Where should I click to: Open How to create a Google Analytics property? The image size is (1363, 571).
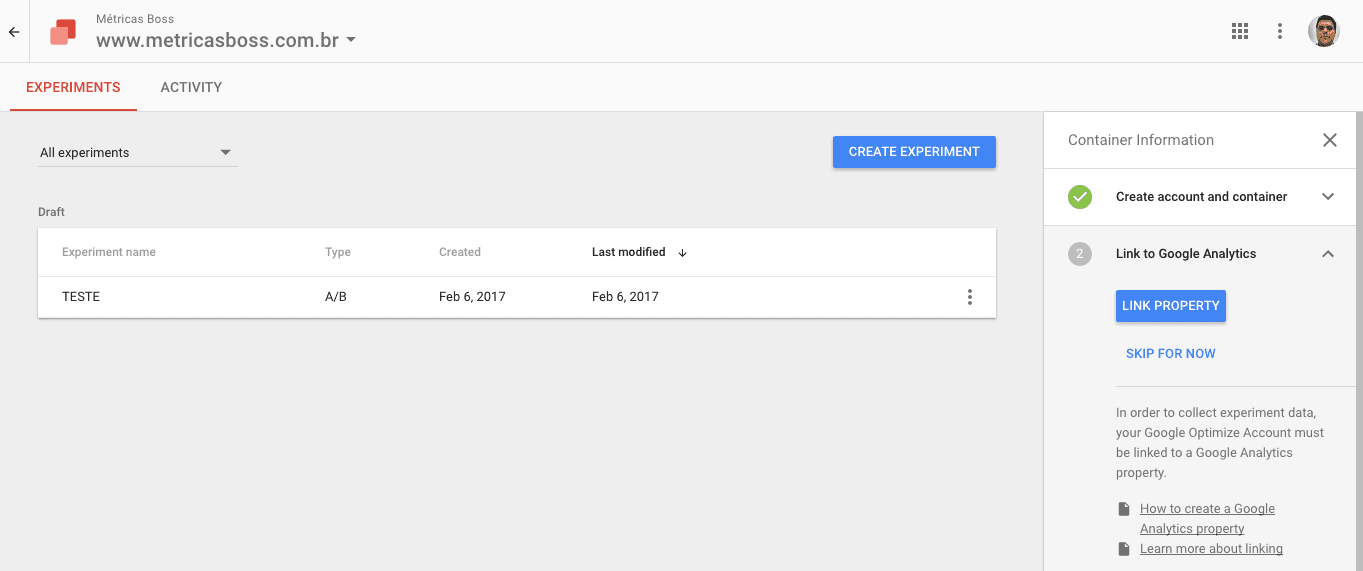tap(1207, 518)
